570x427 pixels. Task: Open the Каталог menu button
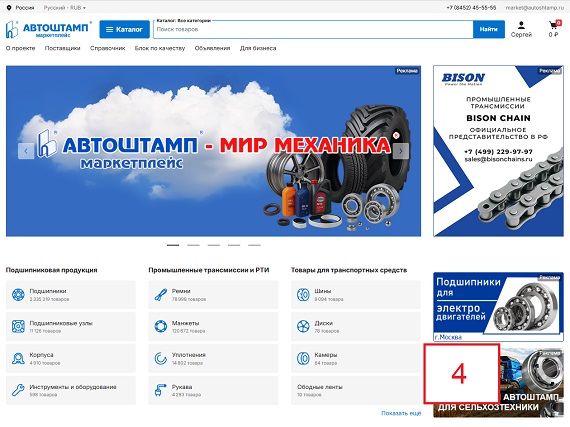pos(124,29)
